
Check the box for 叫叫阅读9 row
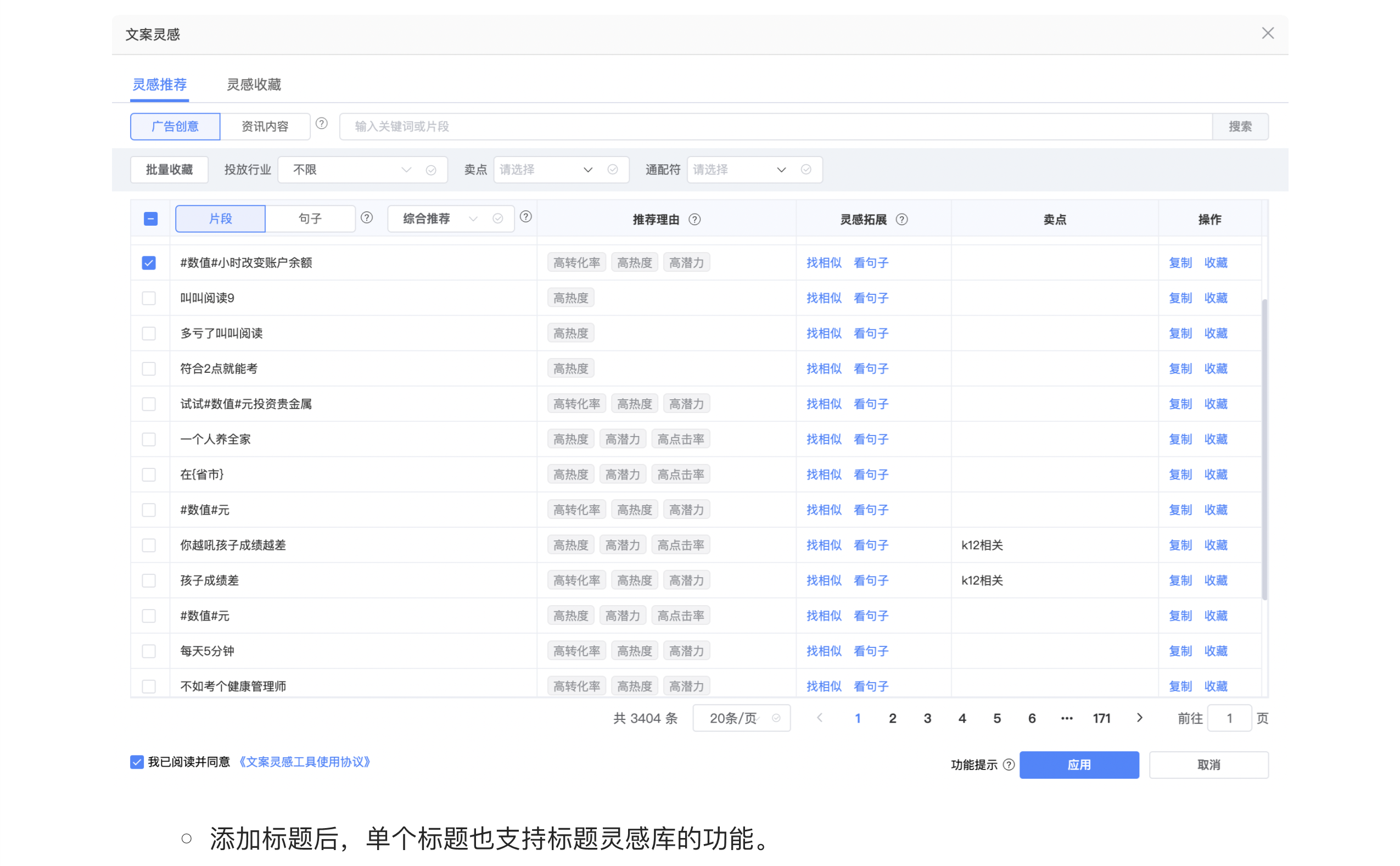(x=149, y=298)
